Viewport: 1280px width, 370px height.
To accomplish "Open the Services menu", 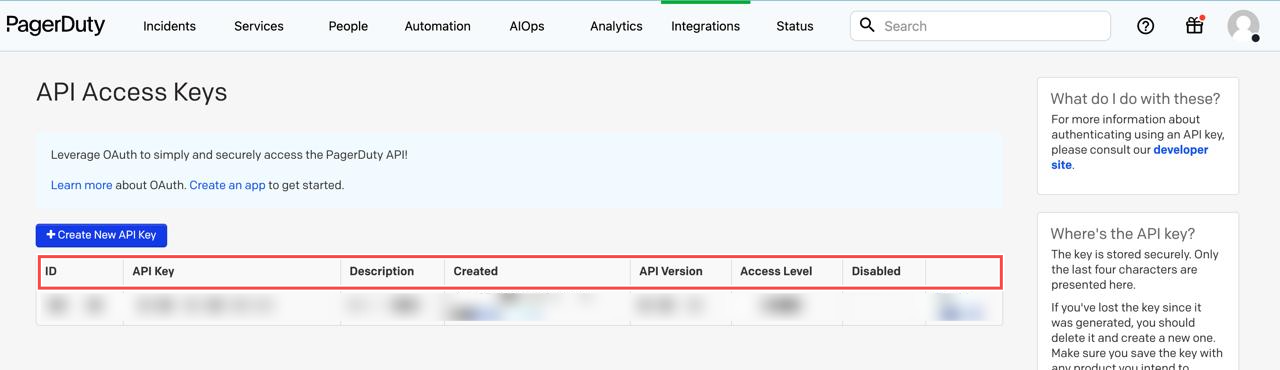I will (x=259, y=26).
